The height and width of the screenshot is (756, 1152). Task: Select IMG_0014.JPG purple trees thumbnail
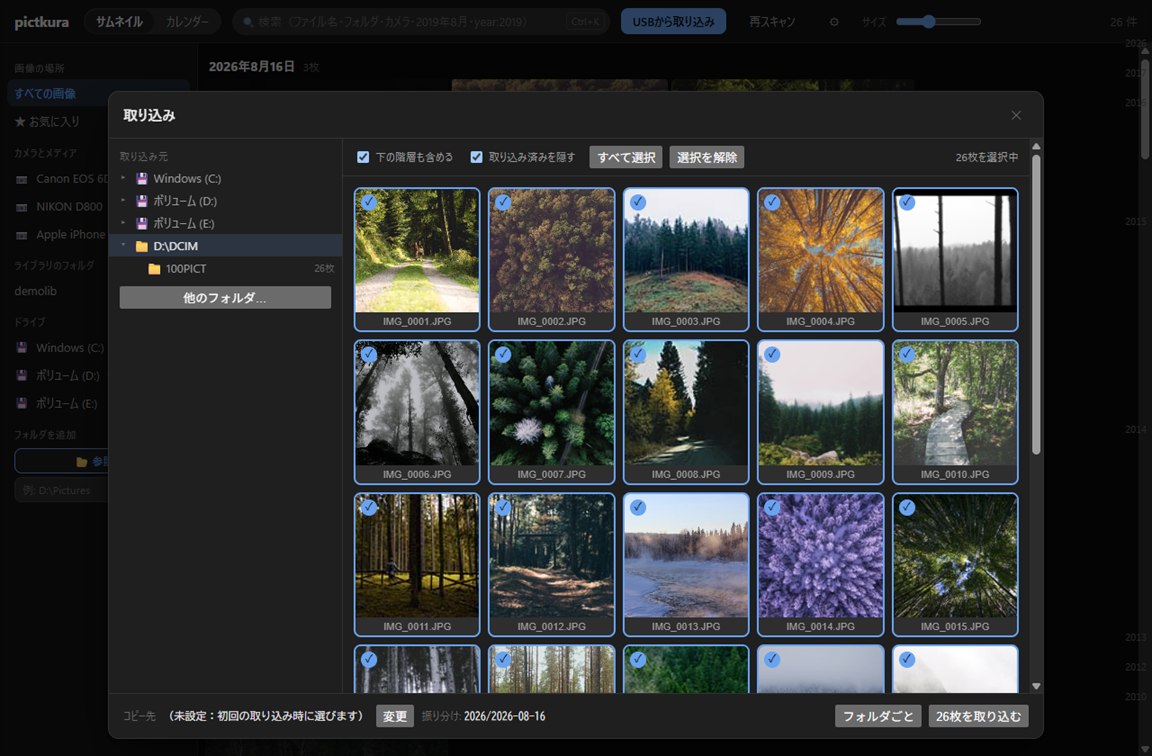point(820,564)
